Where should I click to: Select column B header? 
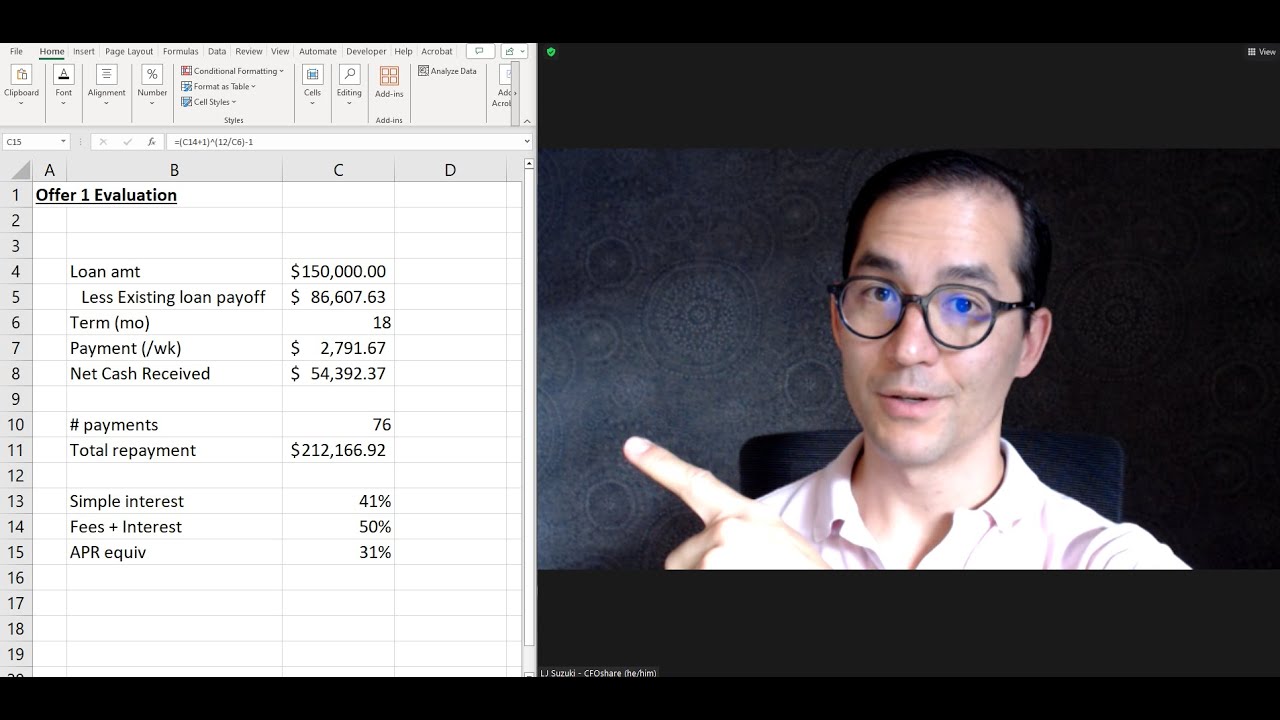click(174, 170)
